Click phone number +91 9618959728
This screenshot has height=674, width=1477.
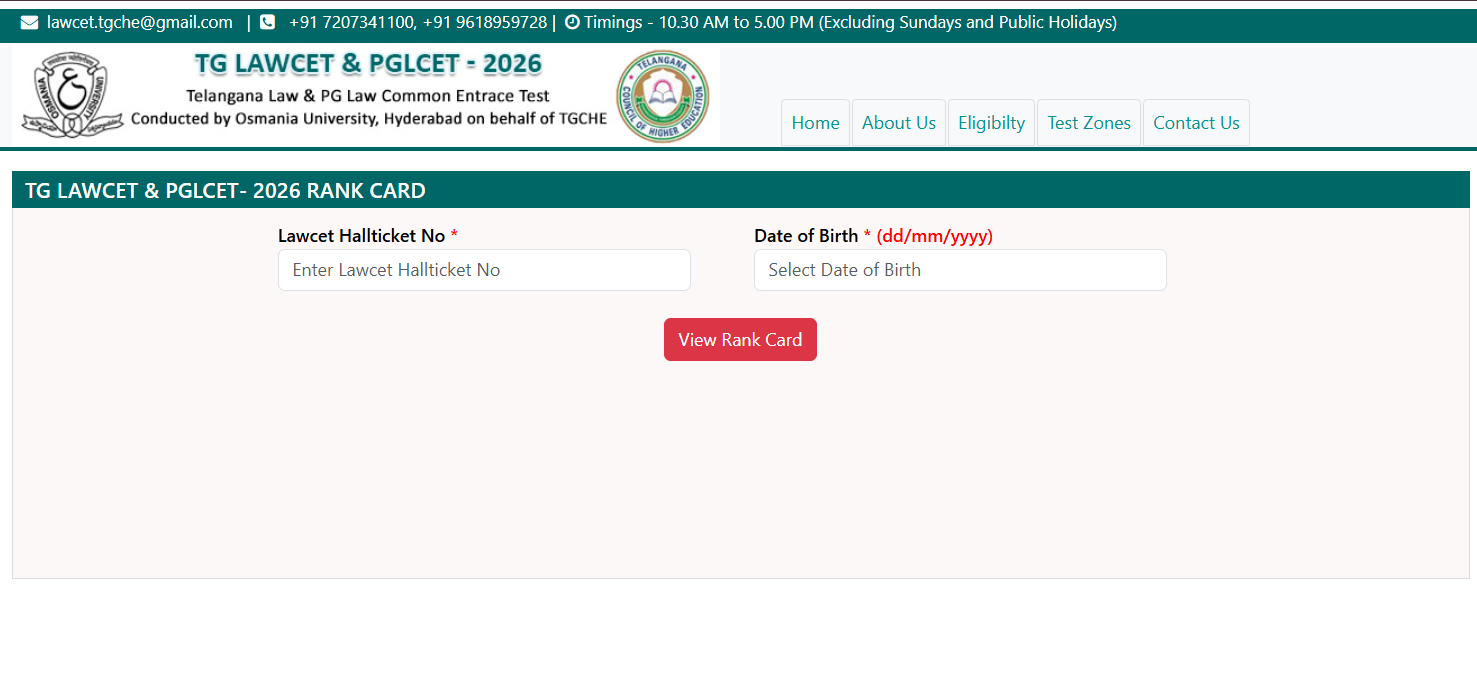(485, 22)
